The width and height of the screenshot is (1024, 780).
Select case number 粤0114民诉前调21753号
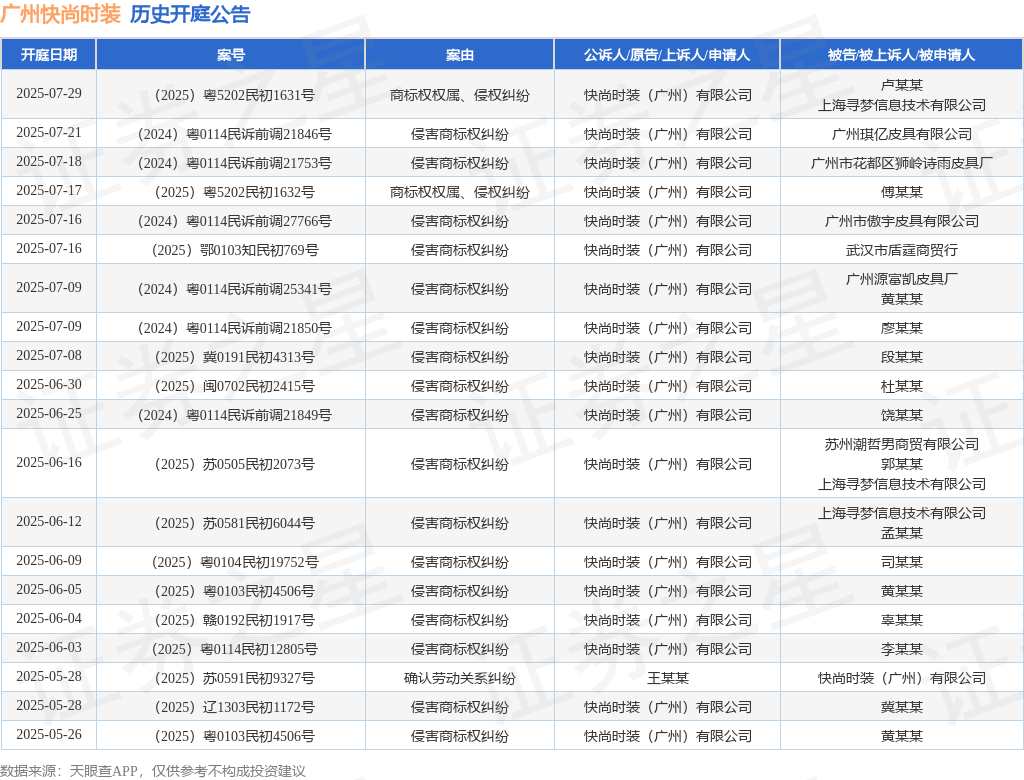(x=234, y=163)
